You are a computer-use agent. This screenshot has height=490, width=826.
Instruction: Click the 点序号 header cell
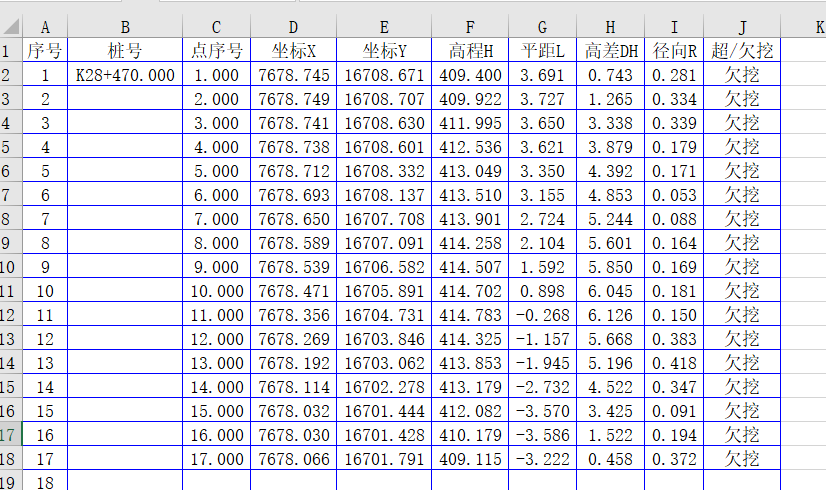tap(216, 51)
